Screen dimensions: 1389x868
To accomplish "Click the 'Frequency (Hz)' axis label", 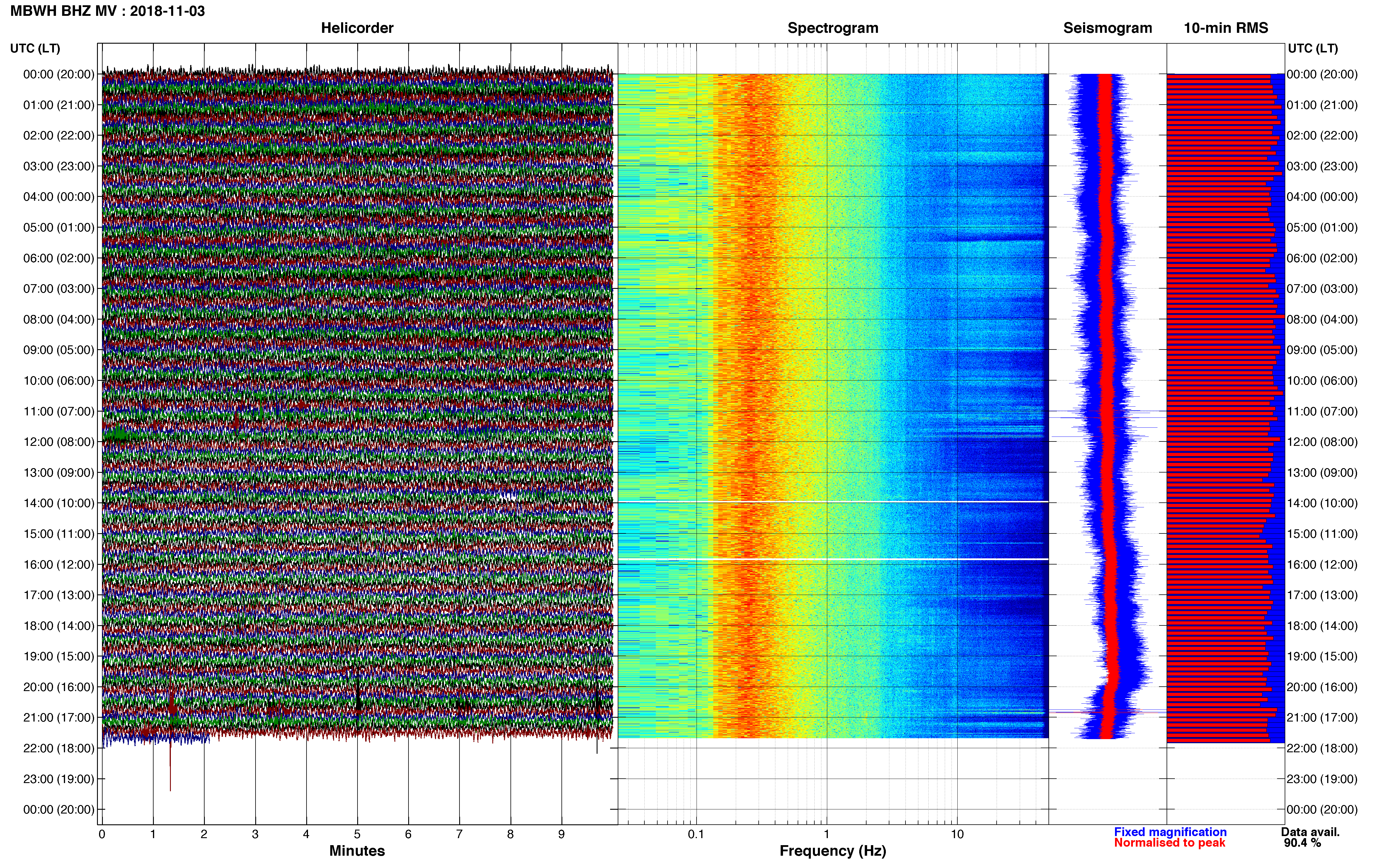I will tap(833, 851).
